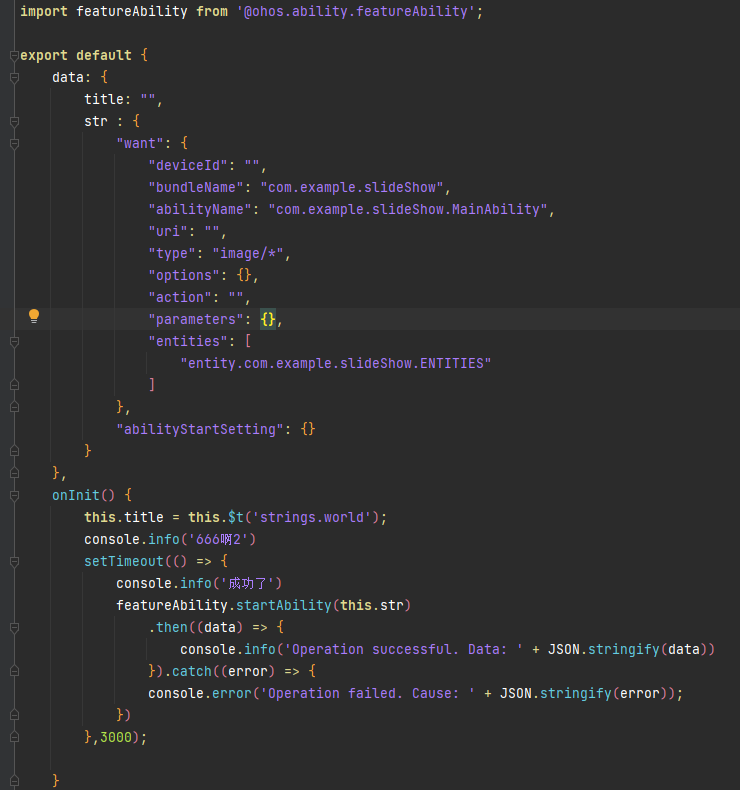Fold the onInit() function in the gutter
Image resolution: width=740 pixels, height=790 pixels.
click(x=15, y=496)
